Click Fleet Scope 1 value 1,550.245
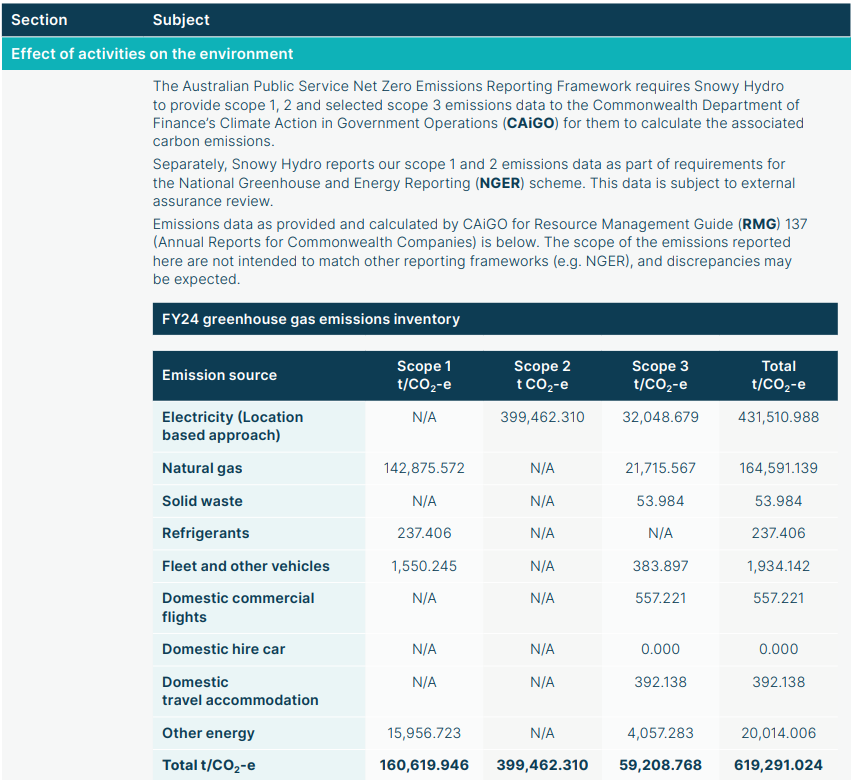 (424, 566)
